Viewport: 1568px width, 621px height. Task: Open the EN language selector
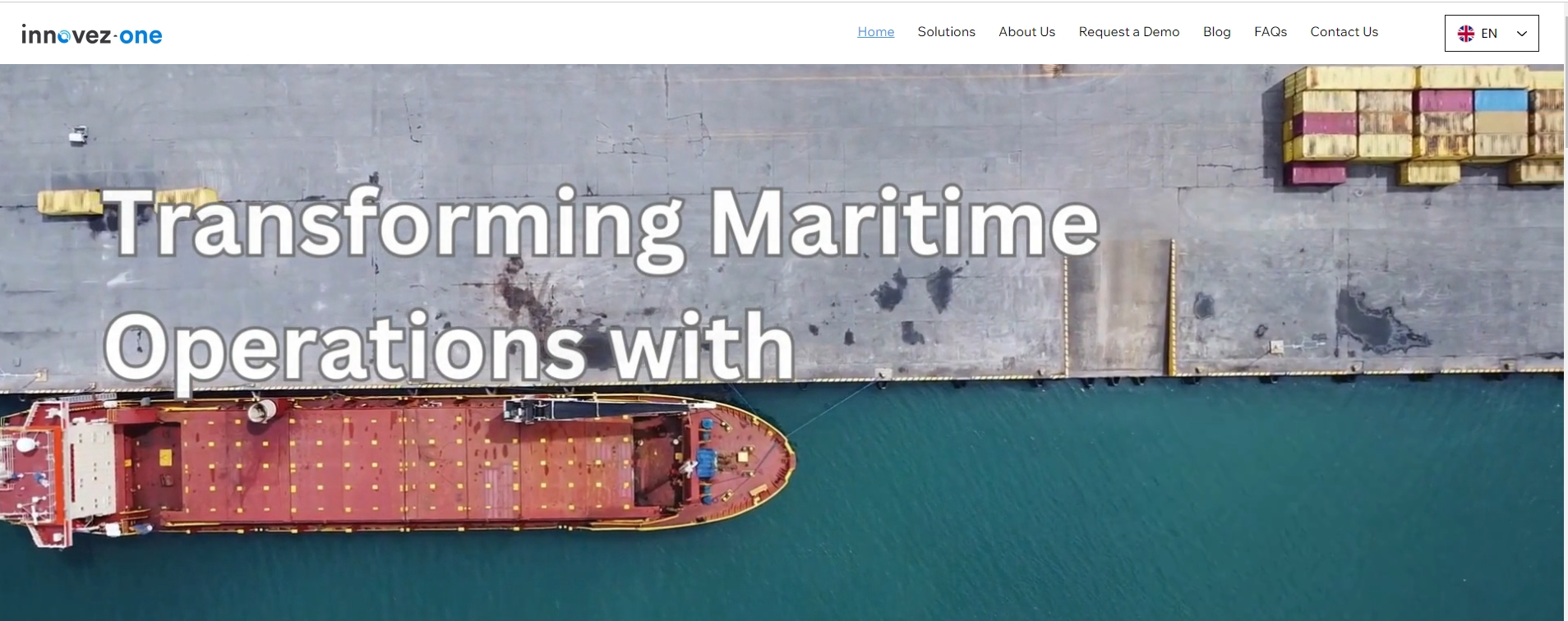coord(1492,34)
